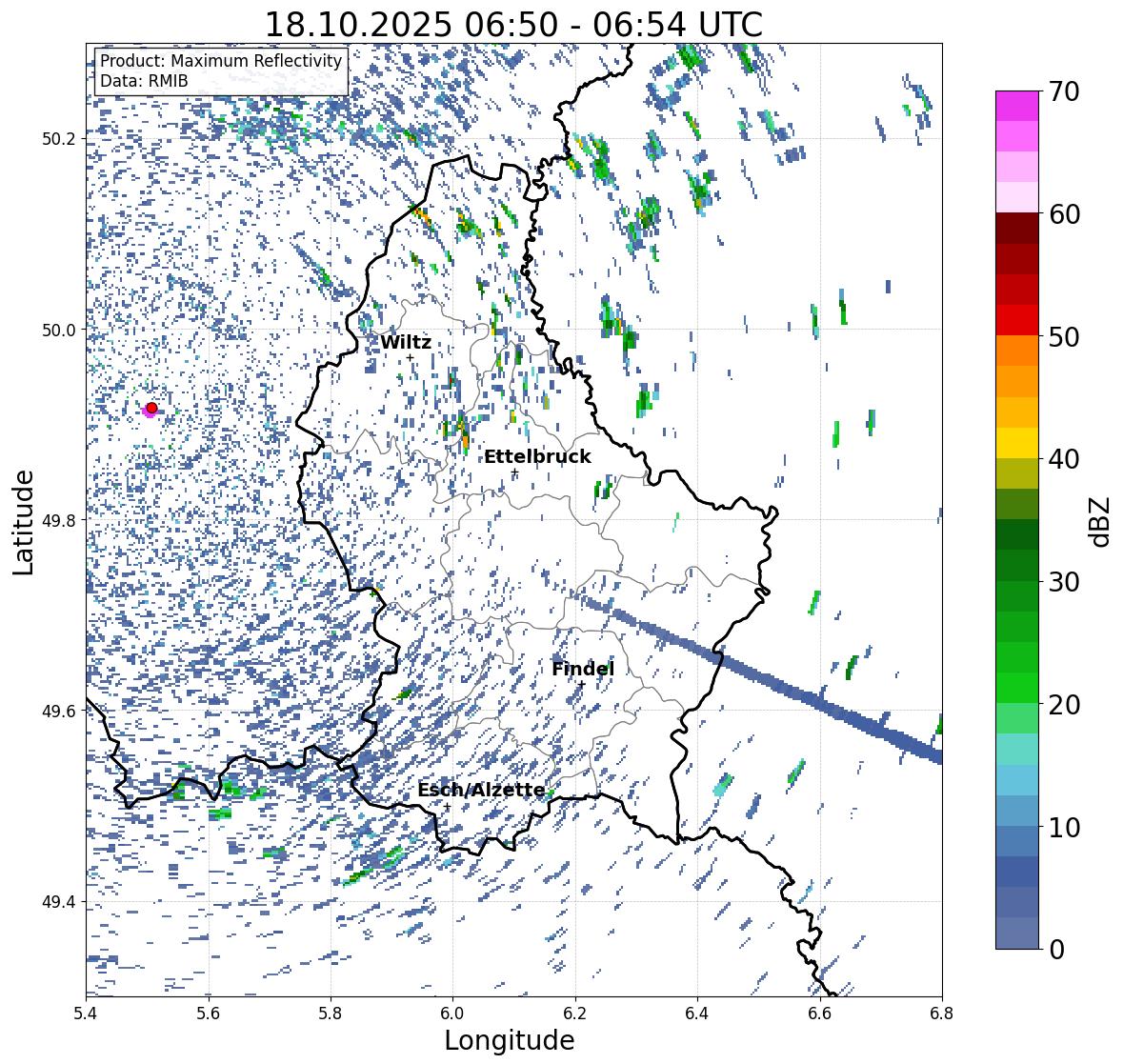Click the cross marker under Esch/Alzette
1123x1064 pixels.
pyautogui.click(x=448, y=807)
